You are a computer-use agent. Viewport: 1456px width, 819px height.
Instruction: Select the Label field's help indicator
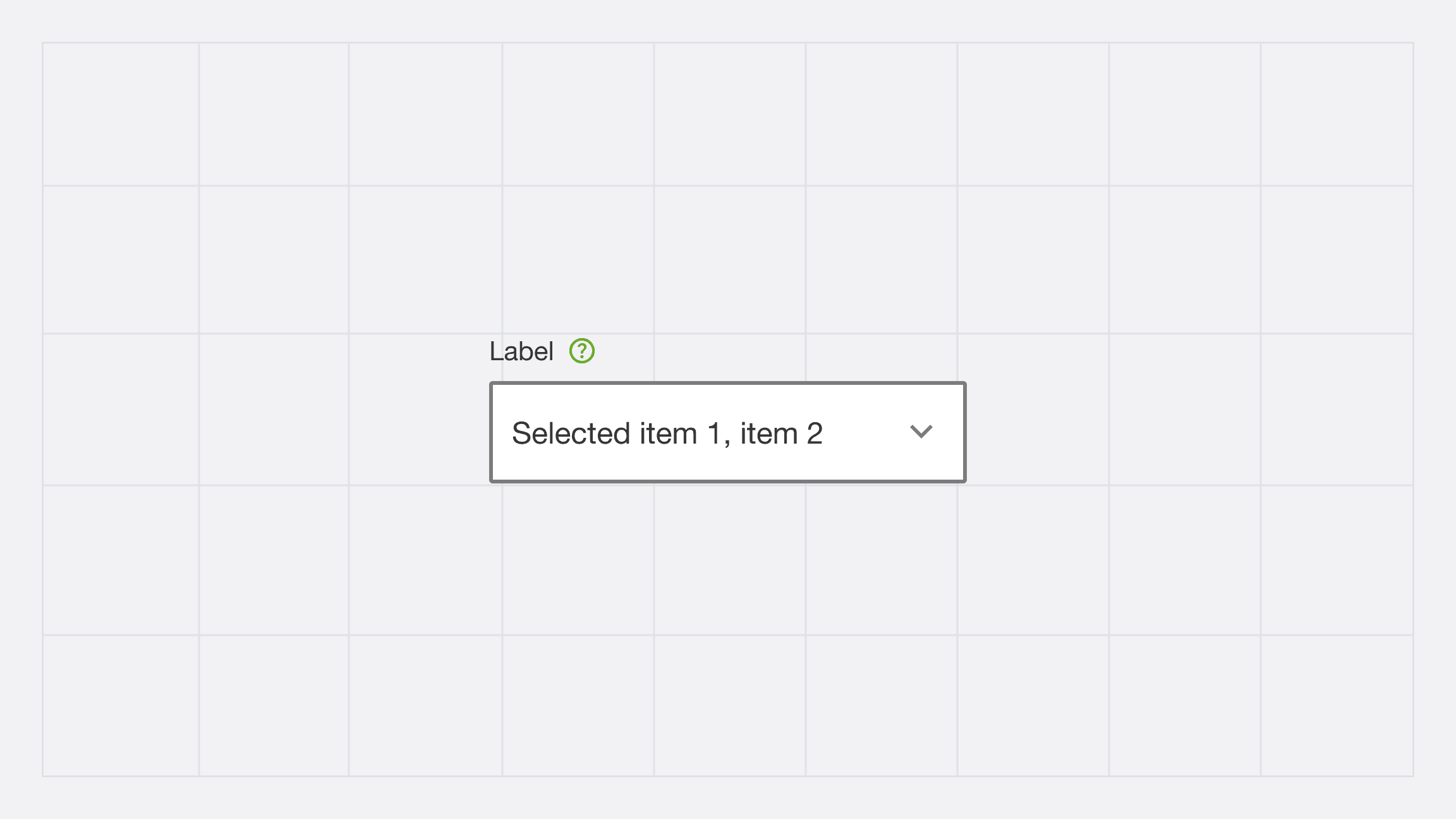pyautogui.click(x=581, y=351)
